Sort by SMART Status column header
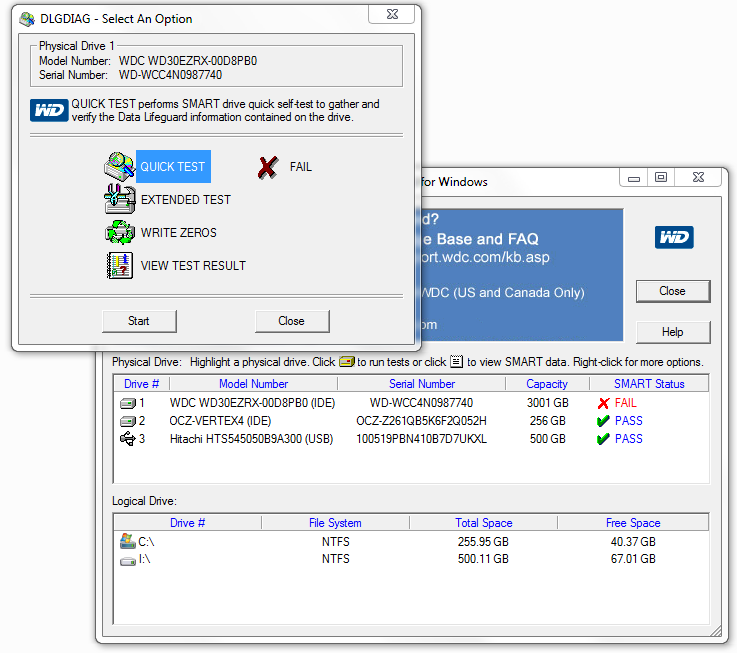 click(649, 384)
